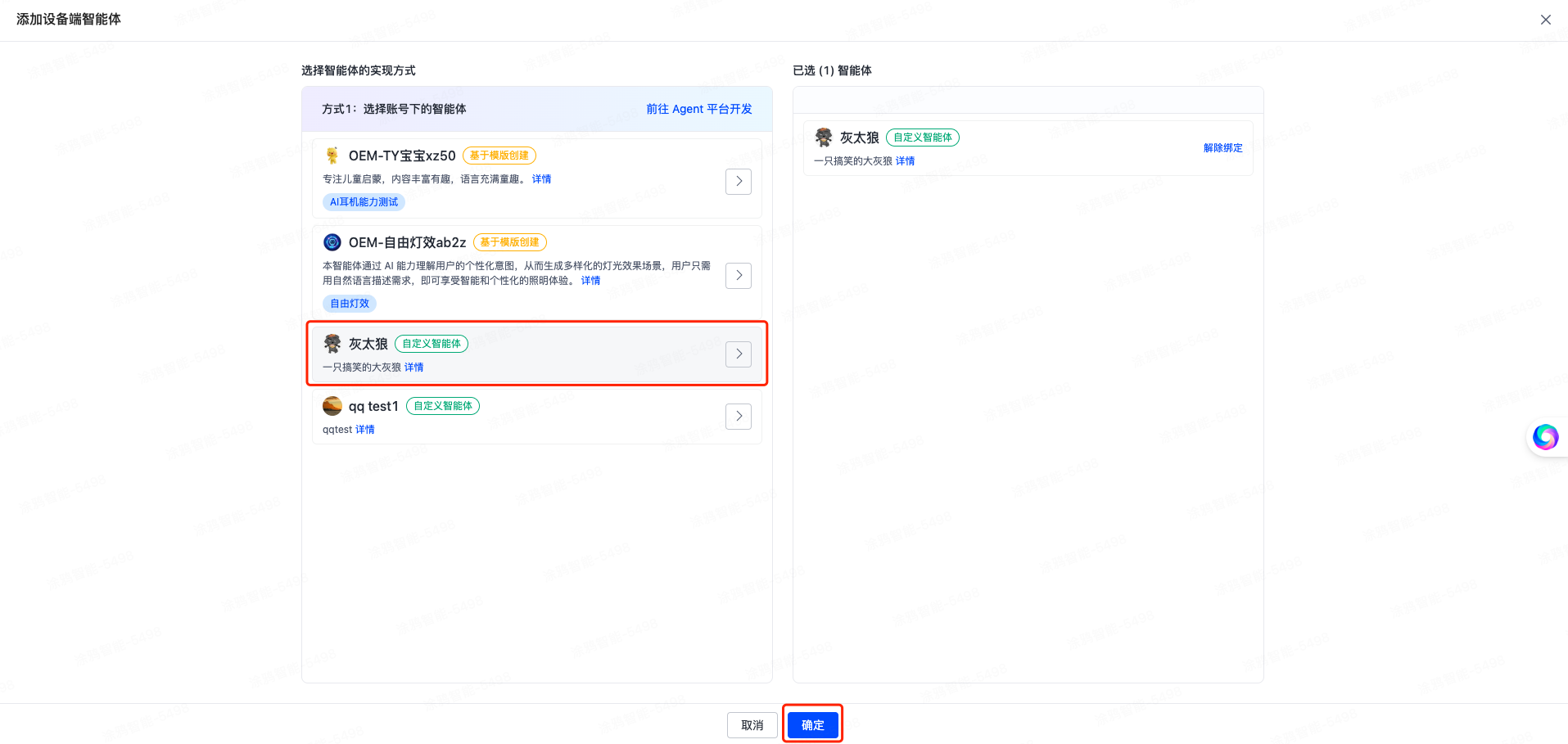This screenshot has width=1568, height=744.
Task: Expand OEM-自由灯效ab2z with its chevron button
Action: (738, 276)
